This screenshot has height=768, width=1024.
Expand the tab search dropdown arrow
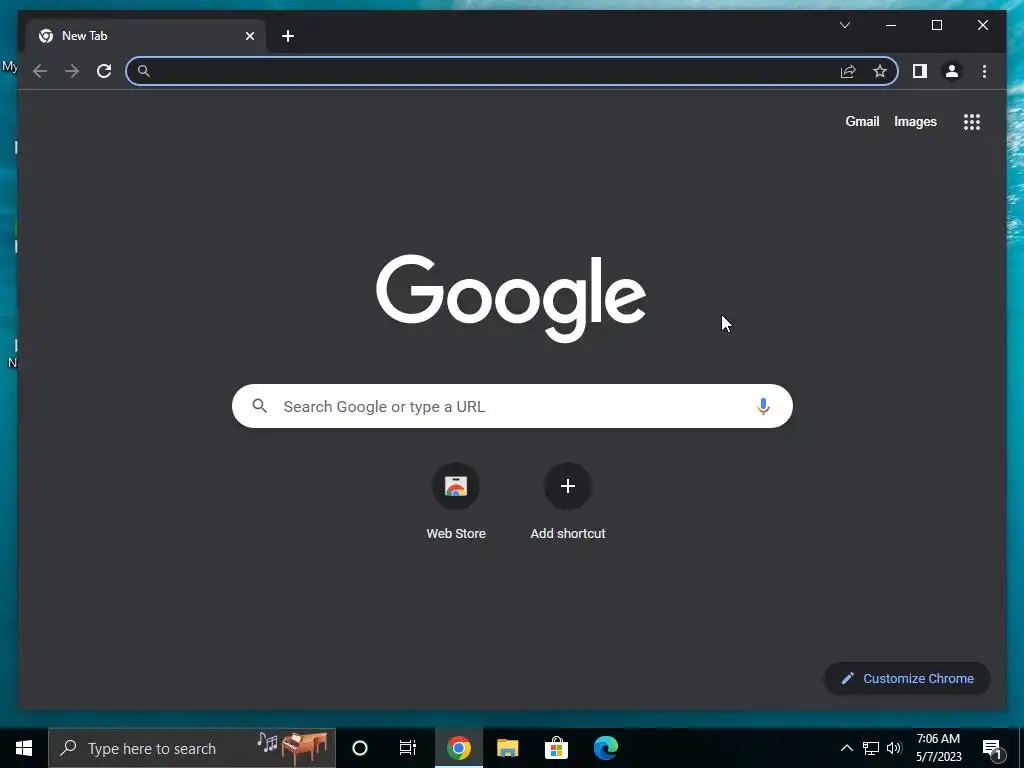tap(844, 25)
